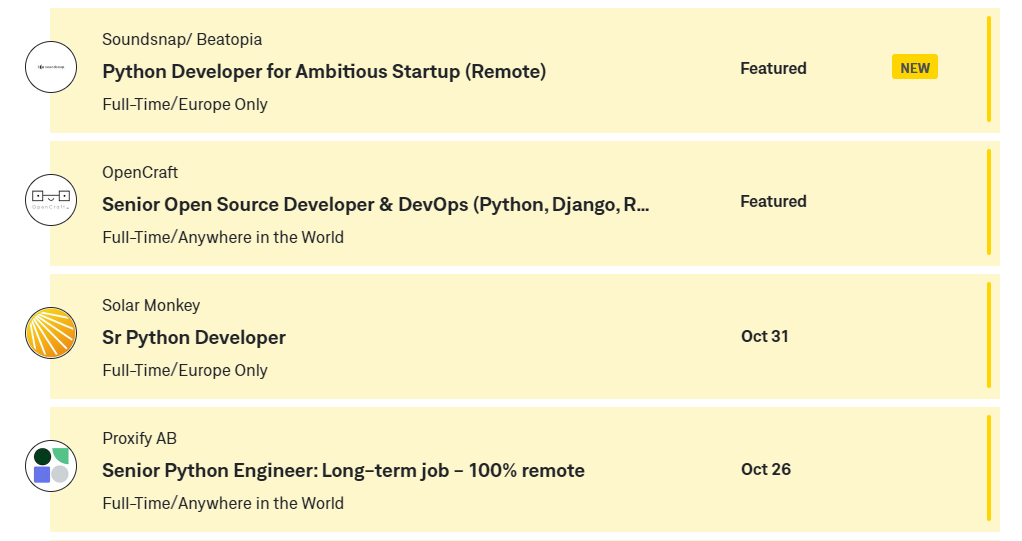Image resolution: width=1022 pixels, height=541 pixels.
Task: Click the Soundsnap company logo
Action: [x=51, y=67]
